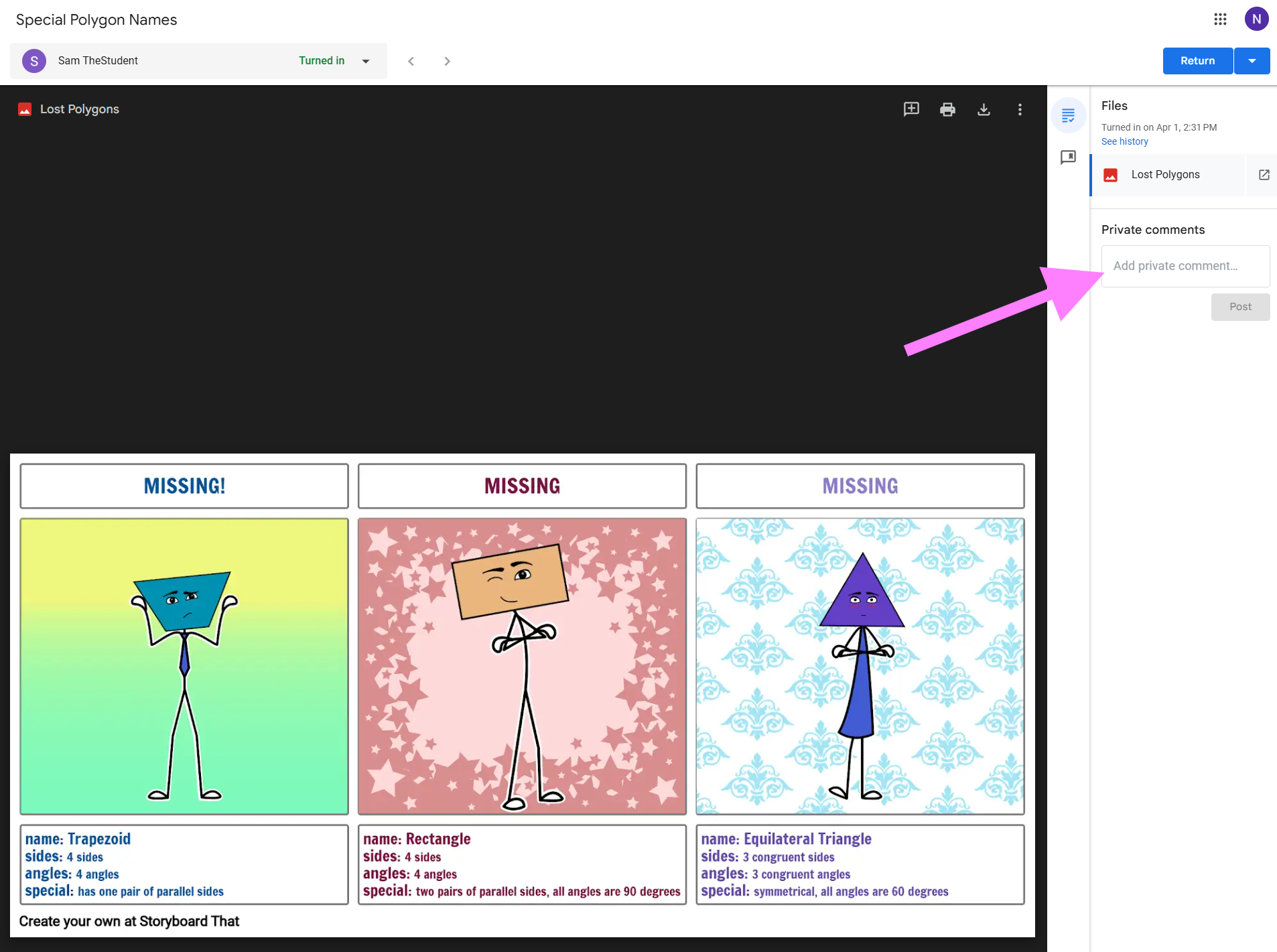This screenshot has width=1277, height=952.
Task: Open the Google apps grid
Action: tap(1220, 19)
